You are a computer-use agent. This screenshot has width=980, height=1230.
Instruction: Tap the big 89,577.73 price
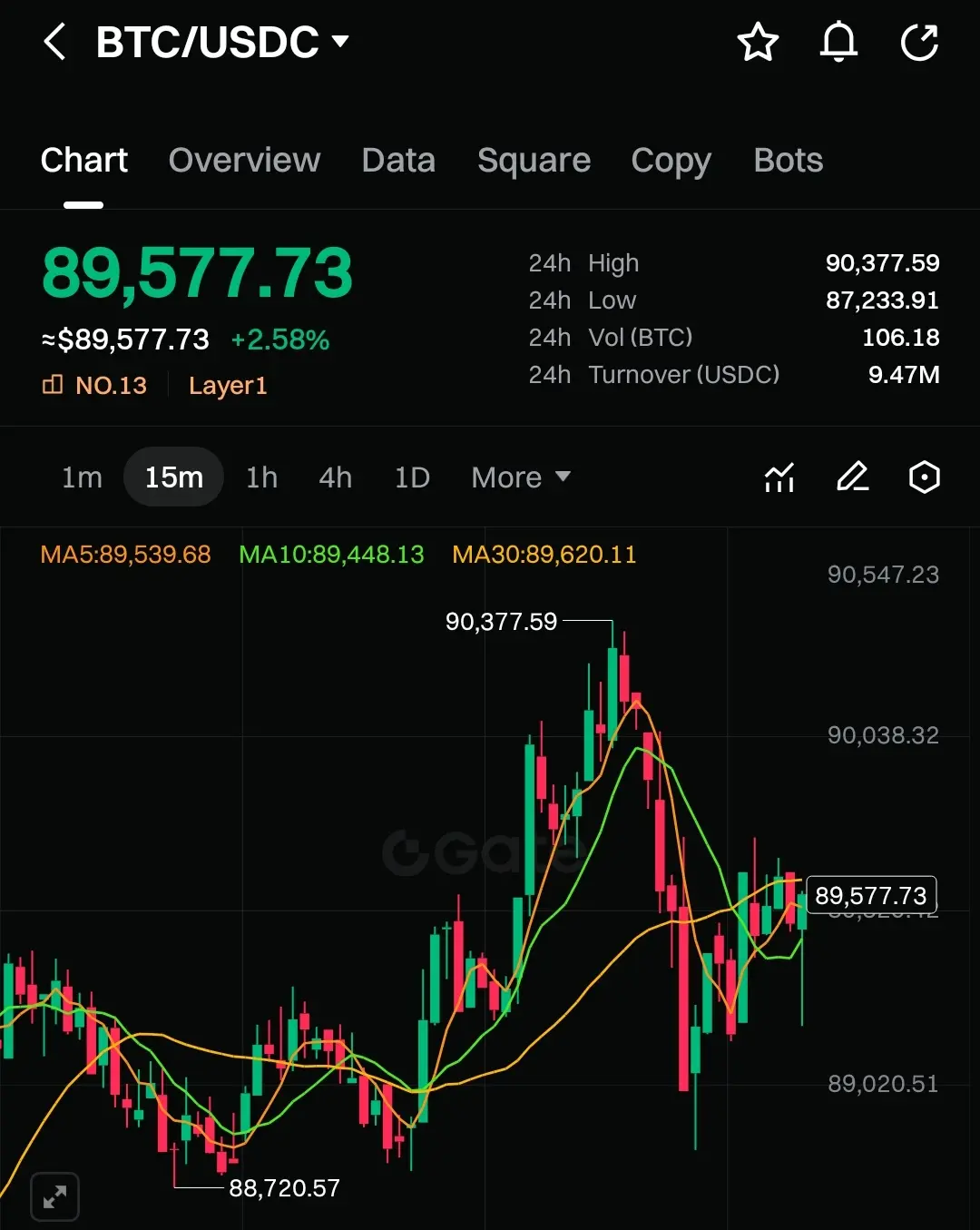(197, 273)
